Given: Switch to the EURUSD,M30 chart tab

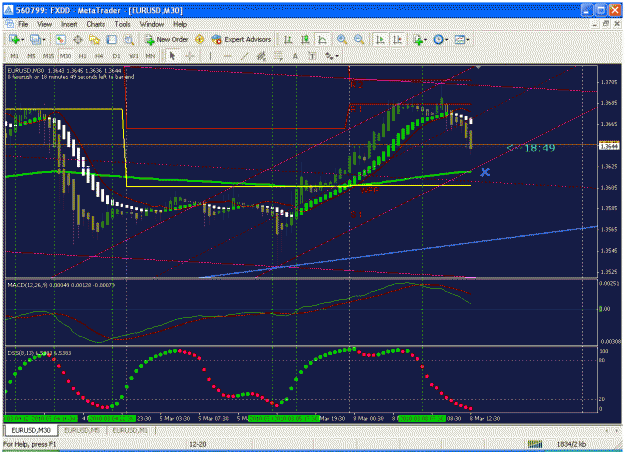Looking at the screenshot, I should point(31,430).
